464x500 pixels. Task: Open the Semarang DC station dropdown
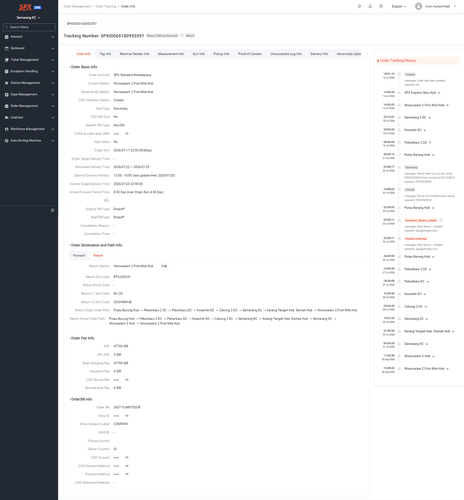[x=29, y=17]
